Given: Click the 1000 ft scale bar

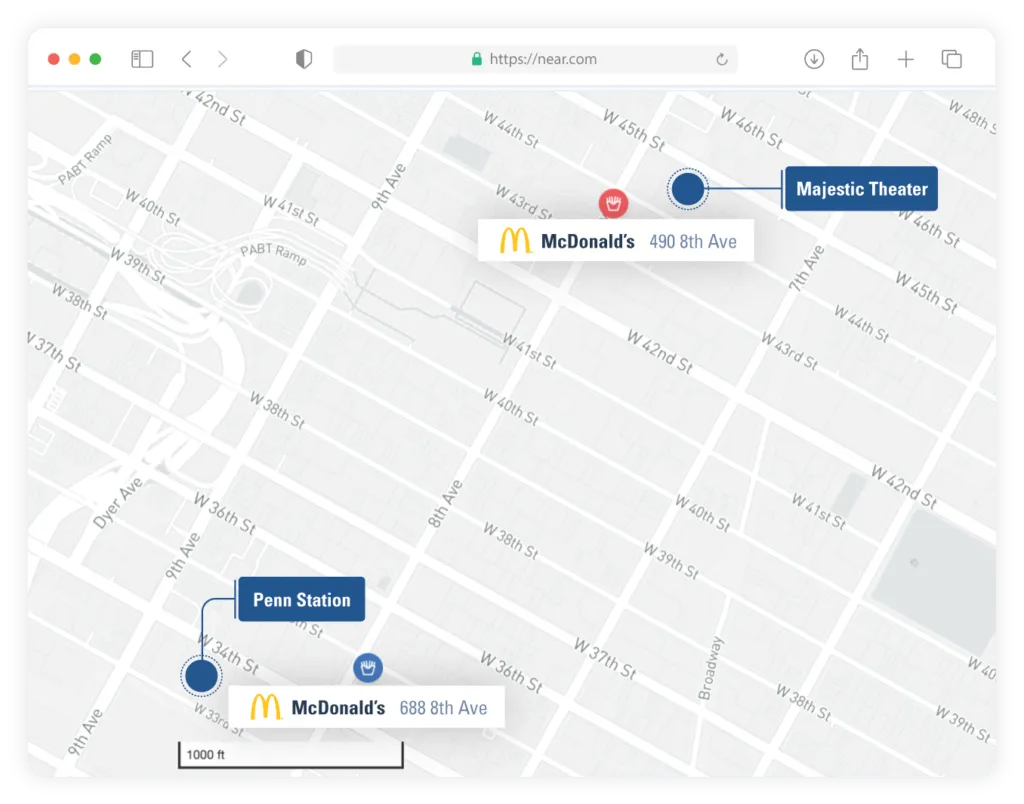Looking at the screenshot, I should tap(291, 755).
